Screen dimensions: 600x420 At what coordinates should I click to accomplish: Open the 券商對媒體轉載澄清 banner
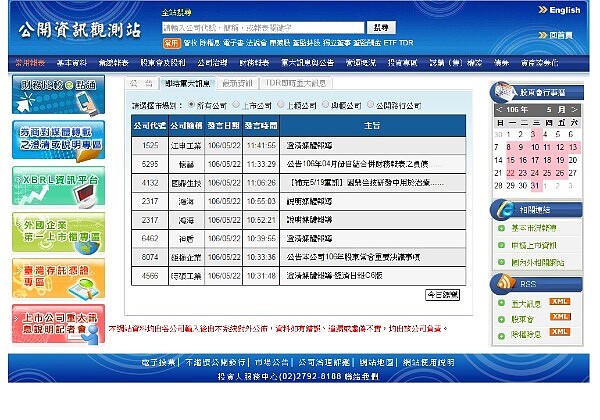tap(58, 140)
